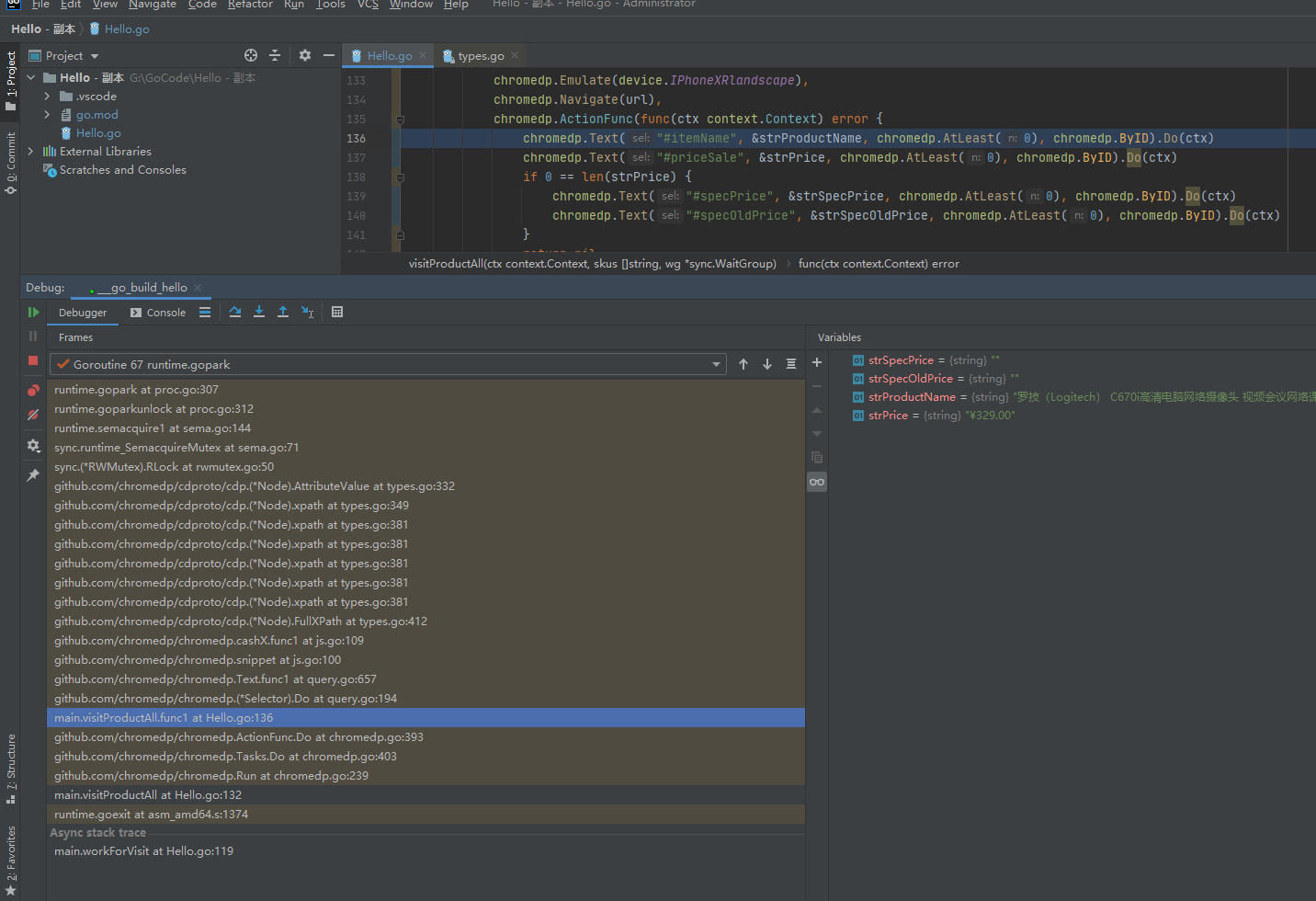Open the Refactor menu
1316x901 pixels.
[x=250, y=5]
